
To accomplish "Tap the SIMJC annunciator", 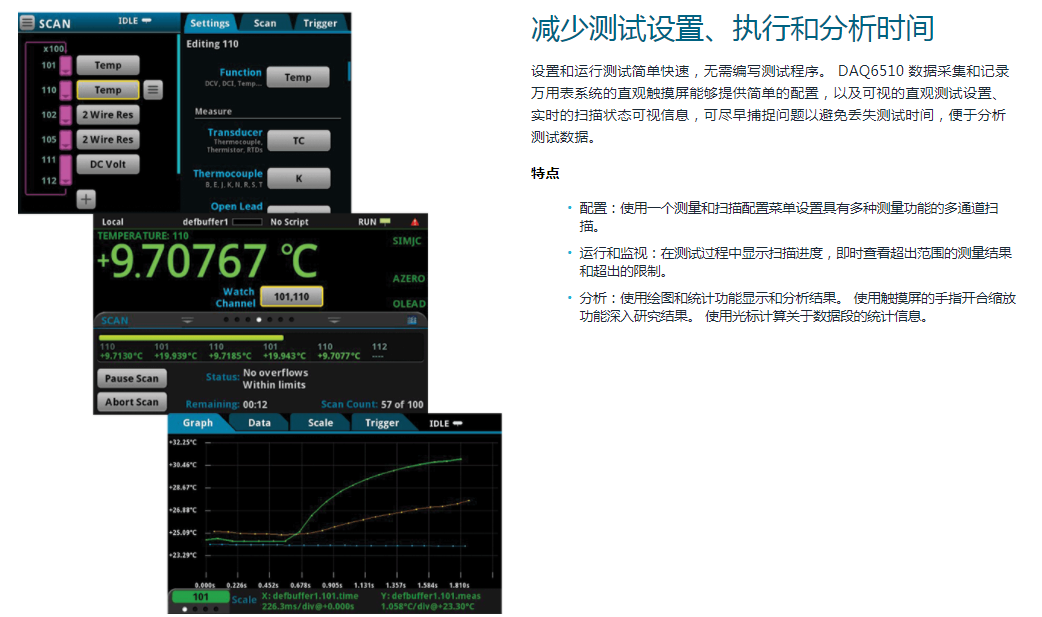I will 407,241.
